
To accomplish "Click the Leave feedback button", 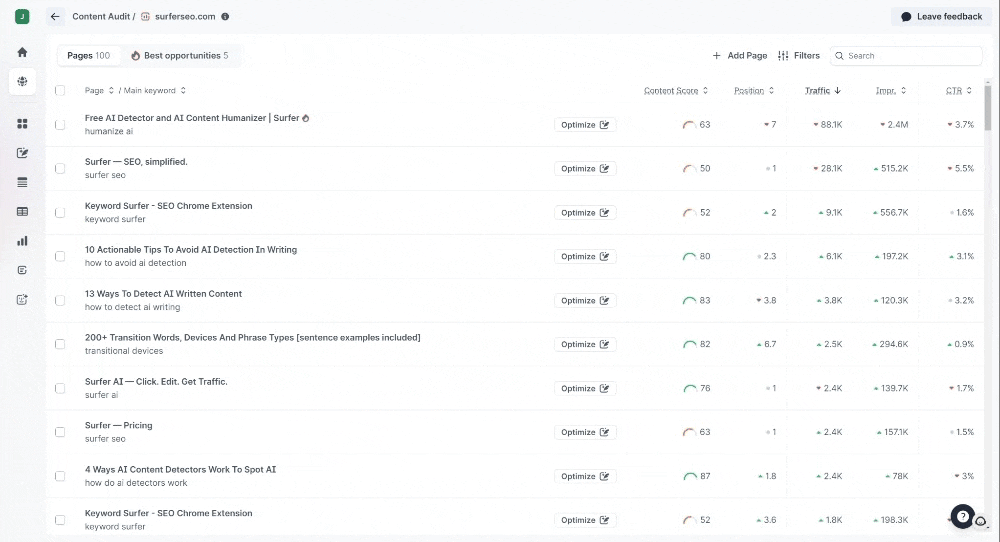I will 940,17.
